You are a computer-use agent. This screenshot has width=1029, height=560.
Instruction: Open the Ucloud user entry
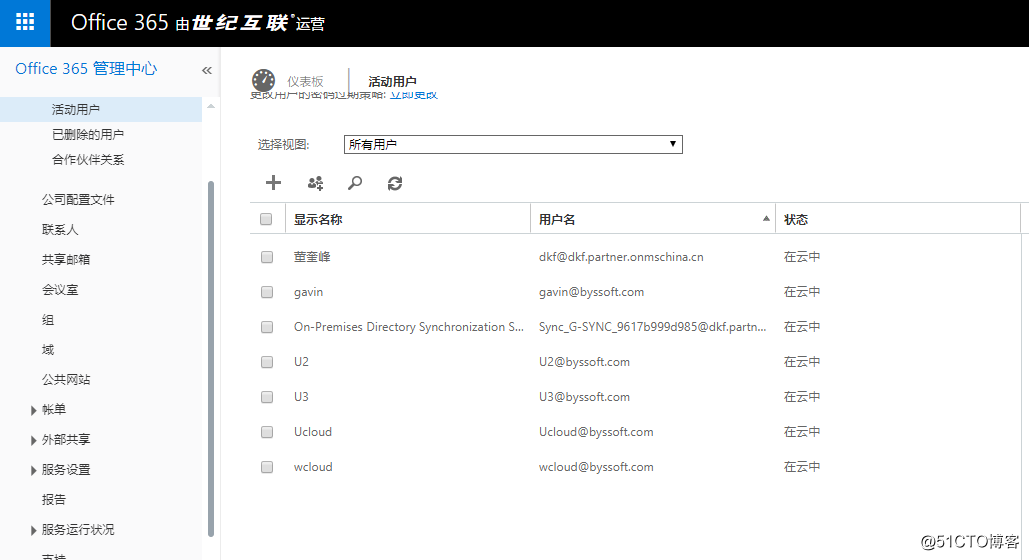(313, 432)
